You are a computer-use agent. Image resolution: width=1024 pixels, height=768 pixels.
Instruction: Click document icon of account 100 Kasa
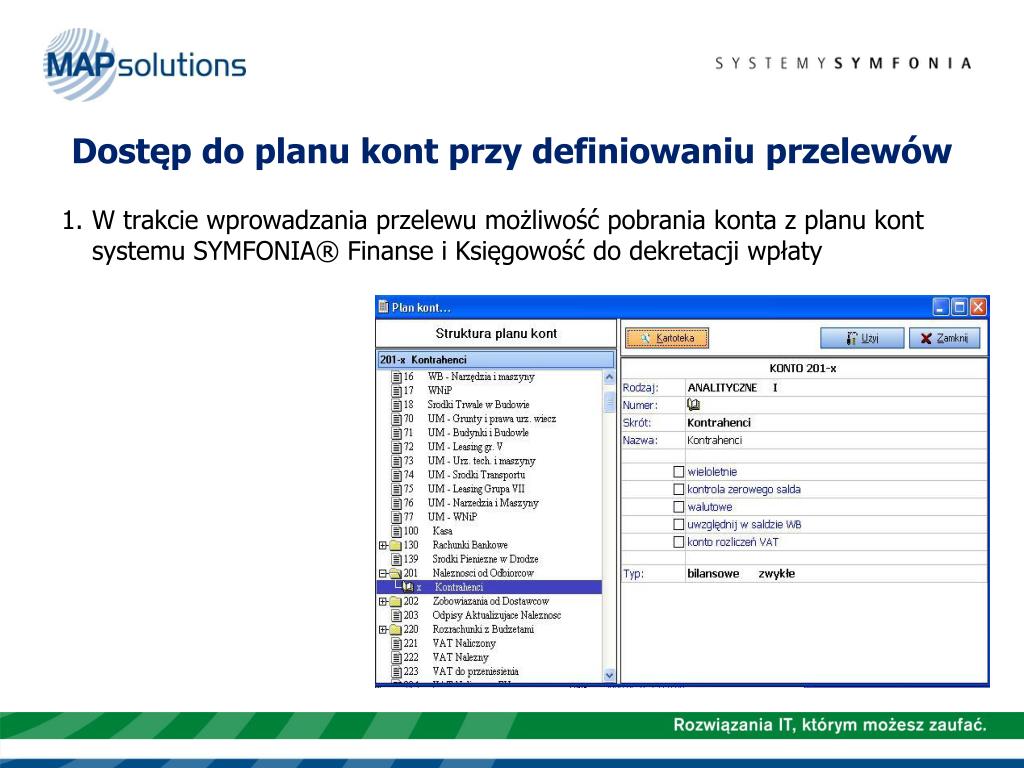(x=396, y=531)
